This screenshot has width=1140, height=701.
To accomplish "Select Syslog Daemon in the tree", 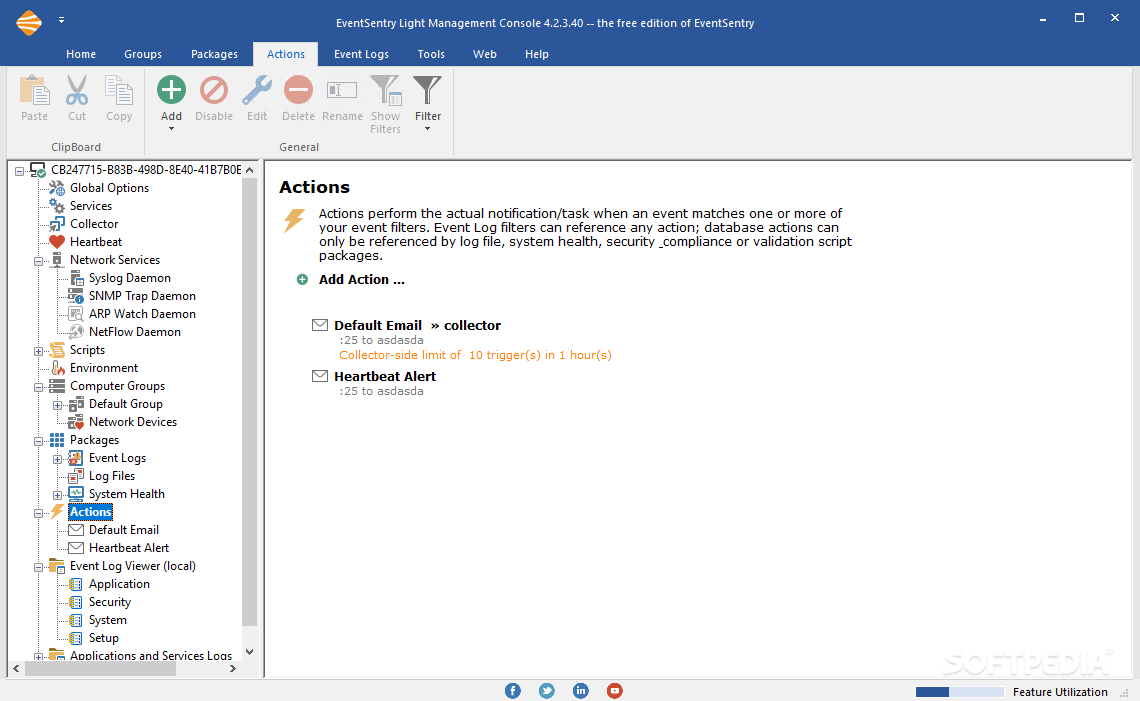I will 129,278.
